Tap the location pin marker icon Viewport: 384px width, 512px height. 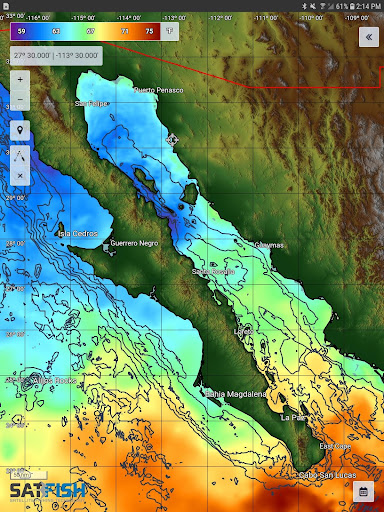pos(20,130)
